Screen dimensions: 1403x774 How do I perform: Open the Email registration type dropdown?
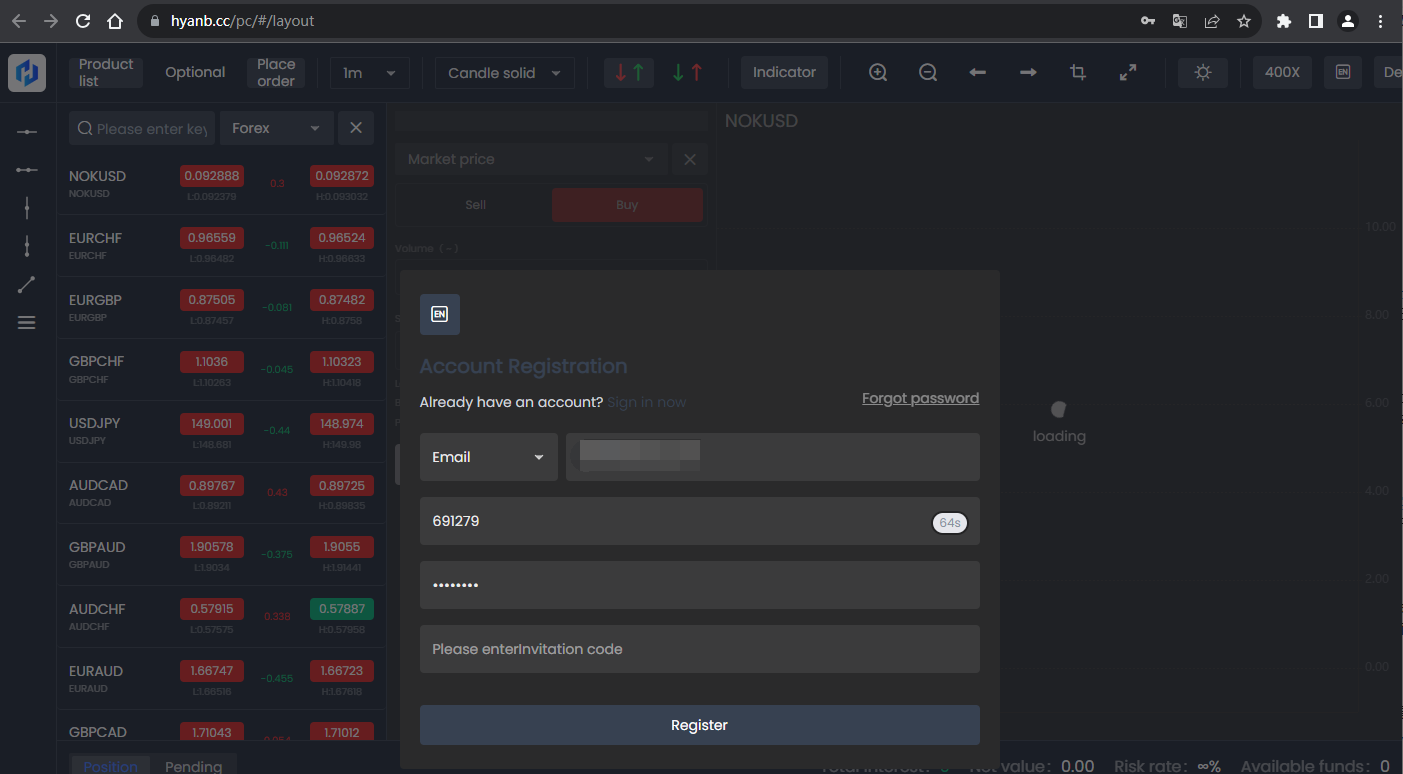pyautogui.click(x=489, y=457)
